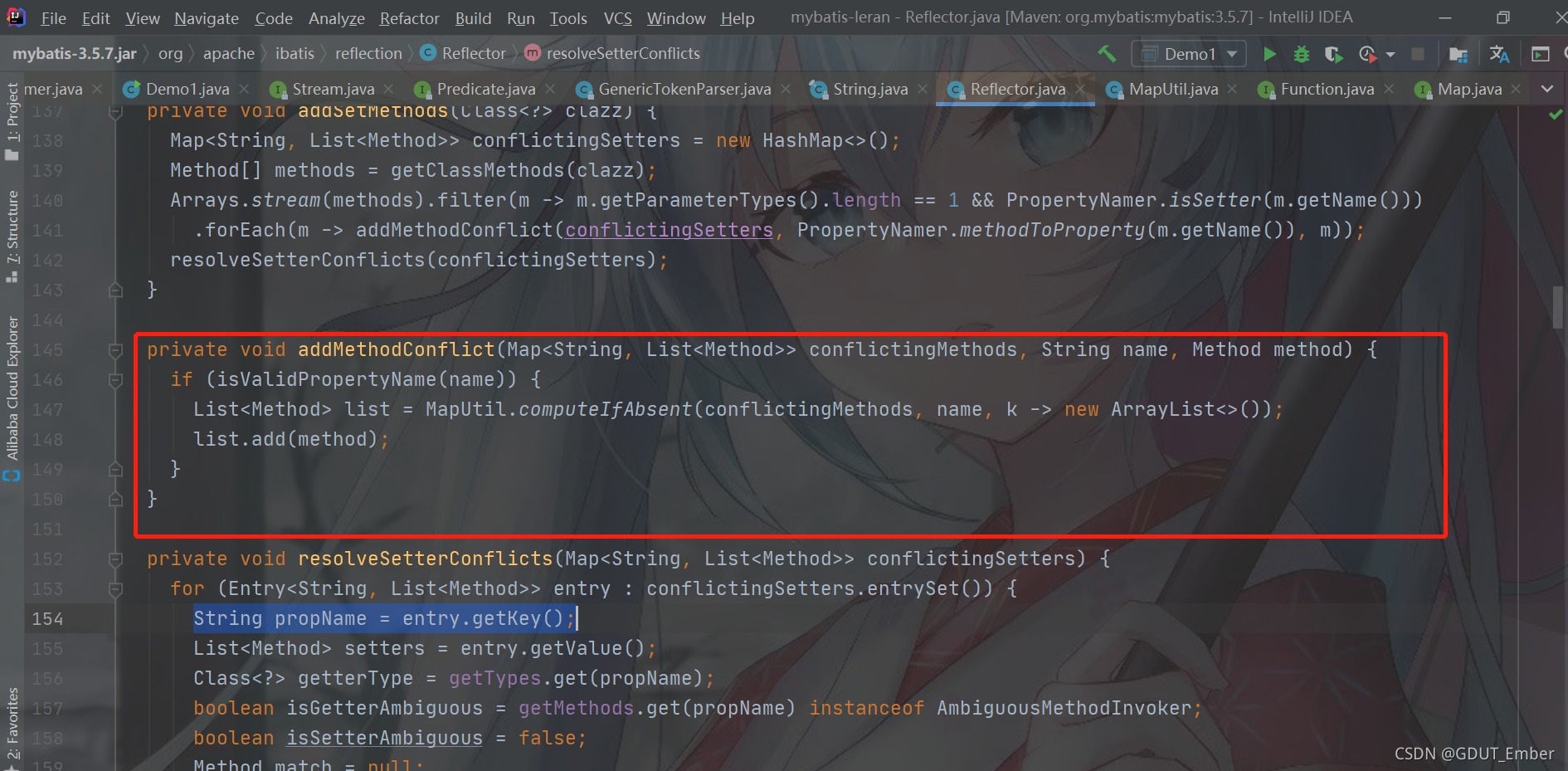
Task: Click mybatis-3.5.7.jar in breadcrumb
Action: coord(75,54)
